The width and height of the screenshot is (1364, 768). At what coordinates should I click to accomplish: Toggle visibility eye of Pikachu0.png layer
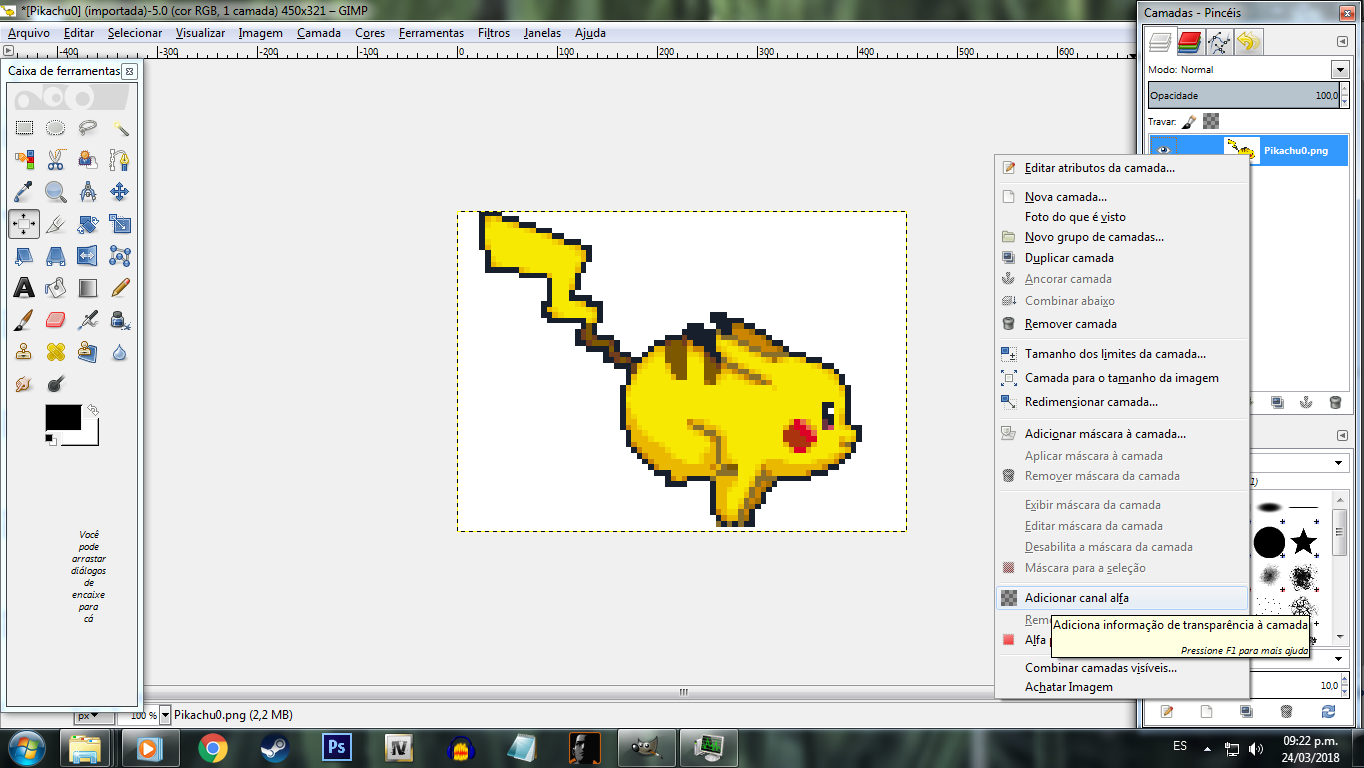point(1163,150)
